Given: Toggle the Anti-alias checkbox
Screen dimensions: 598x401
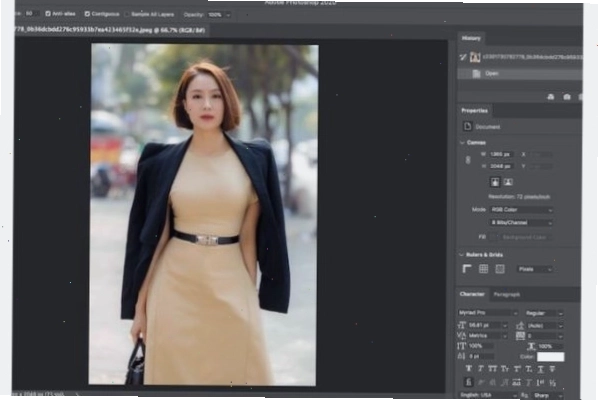Looking at the screenshot, I should (x=48, y=13).
